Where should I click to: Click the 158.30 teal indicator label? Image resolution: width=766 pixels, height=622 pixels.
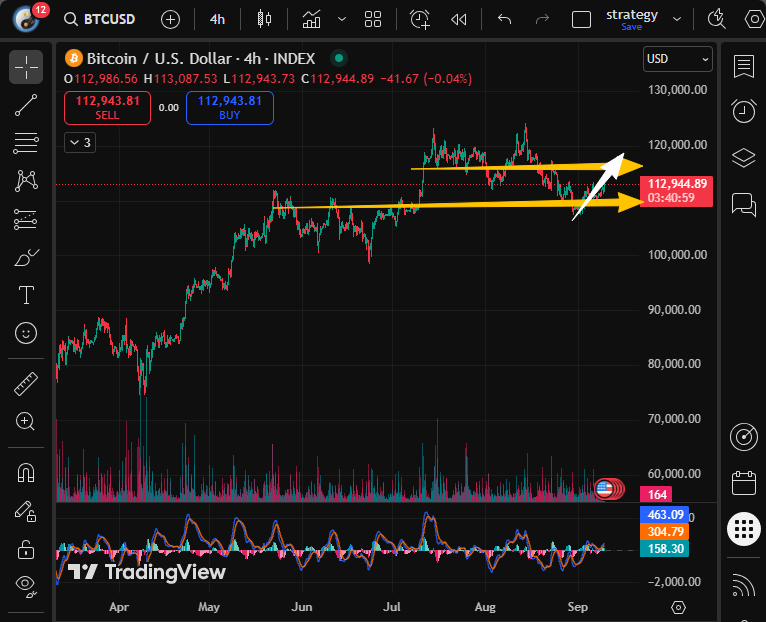(x=664, y=549)
